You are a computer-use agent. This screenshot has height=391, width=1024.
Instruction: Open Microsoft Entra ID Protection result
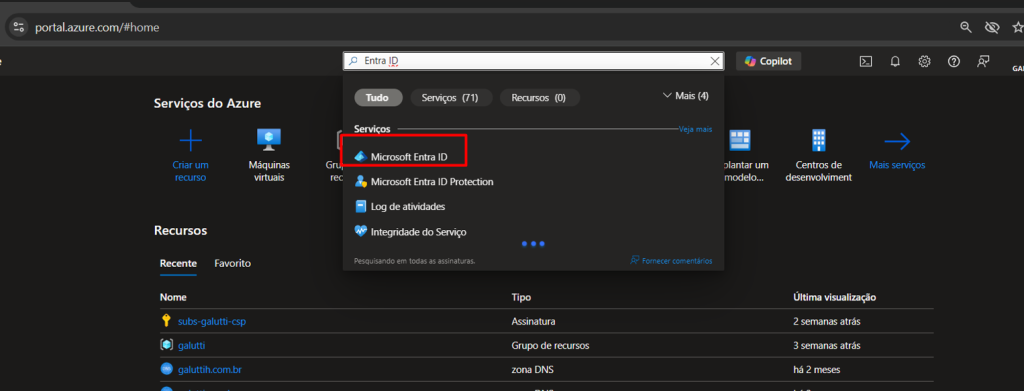click(x=432, y=182)
